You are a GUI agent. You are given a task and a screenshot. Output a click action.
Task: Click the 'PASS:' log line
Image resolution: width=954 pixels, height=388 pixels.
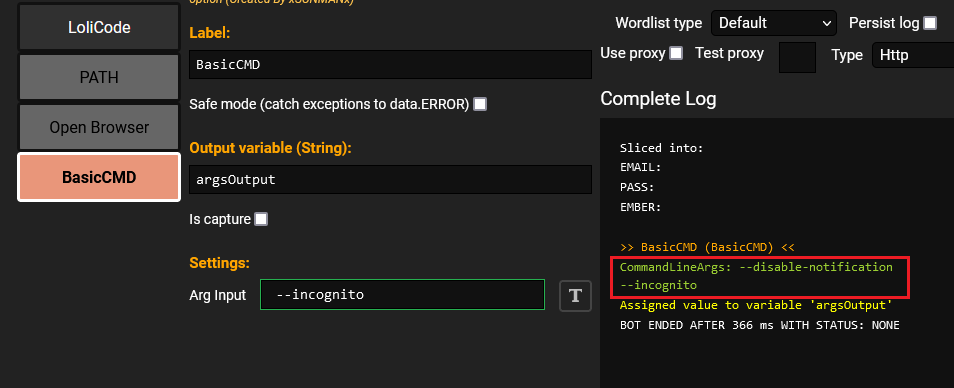tap(636, 187)
